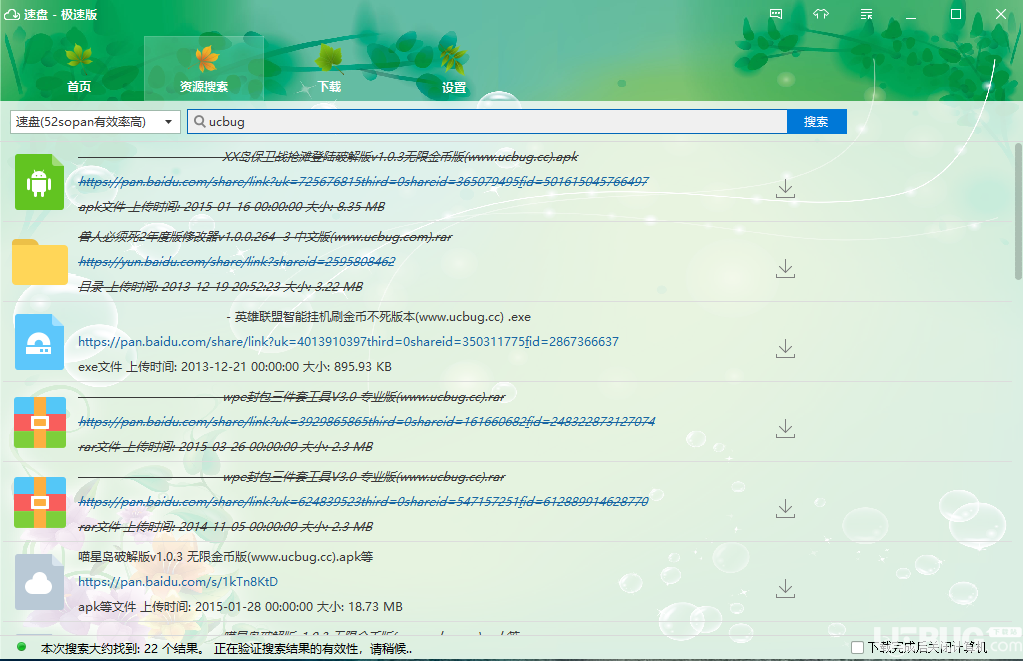1023x661 pixels.
Task: Click details text 大小: 18.73 MB
Action: pos(359,607)
